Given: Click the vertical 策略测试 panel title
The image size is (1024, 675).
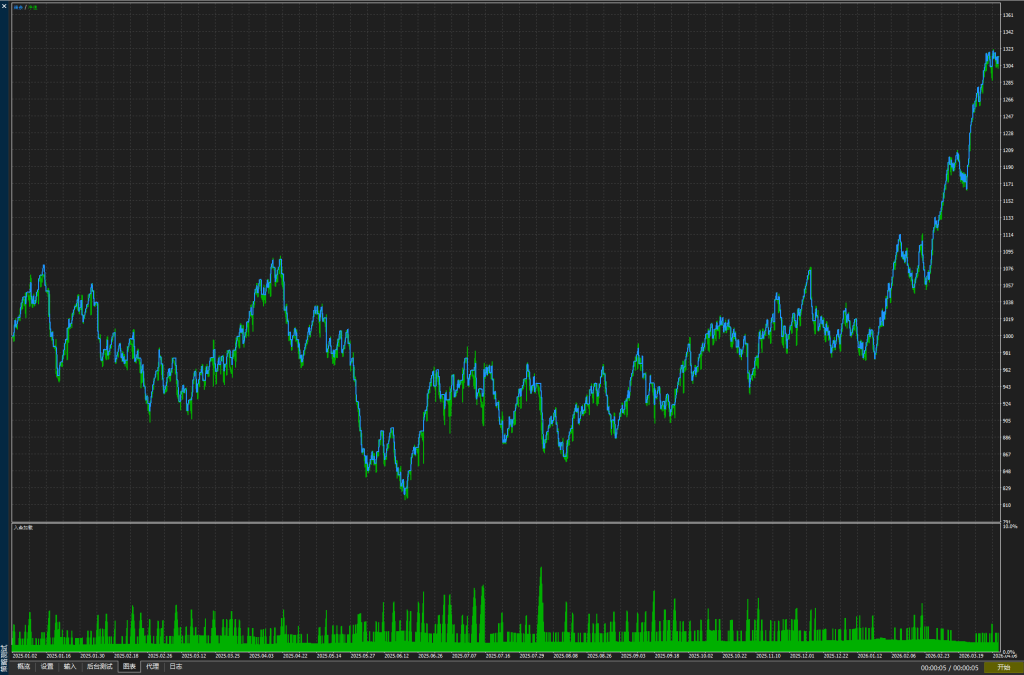Looking at the screenshot, I should (x=4, y=655).
